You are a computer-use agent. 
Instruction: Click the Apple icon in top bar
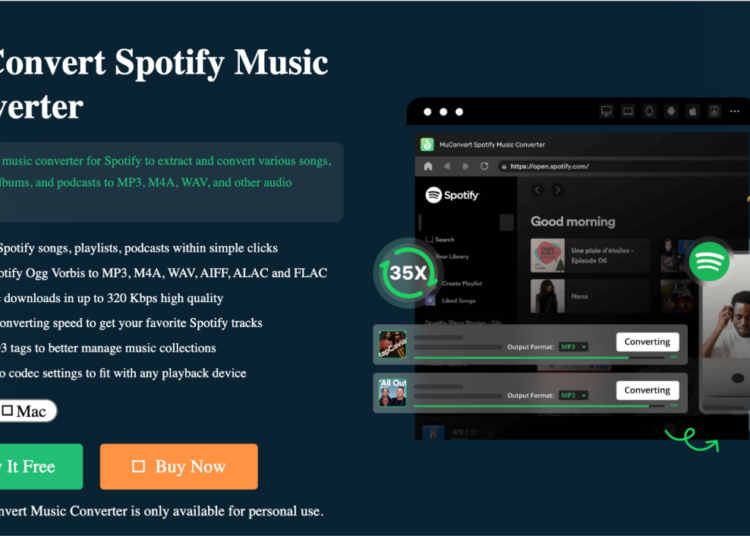[693, 111]
